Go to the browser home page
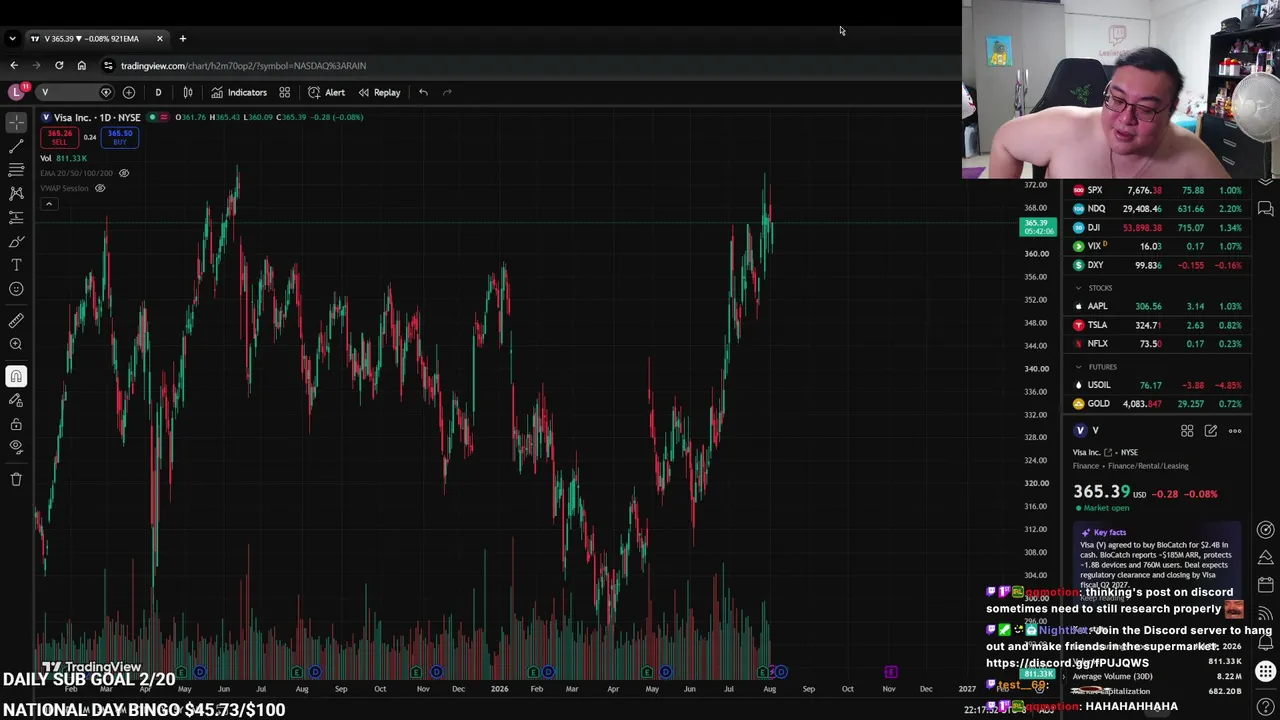1280x720 pixels. (82, 65)
